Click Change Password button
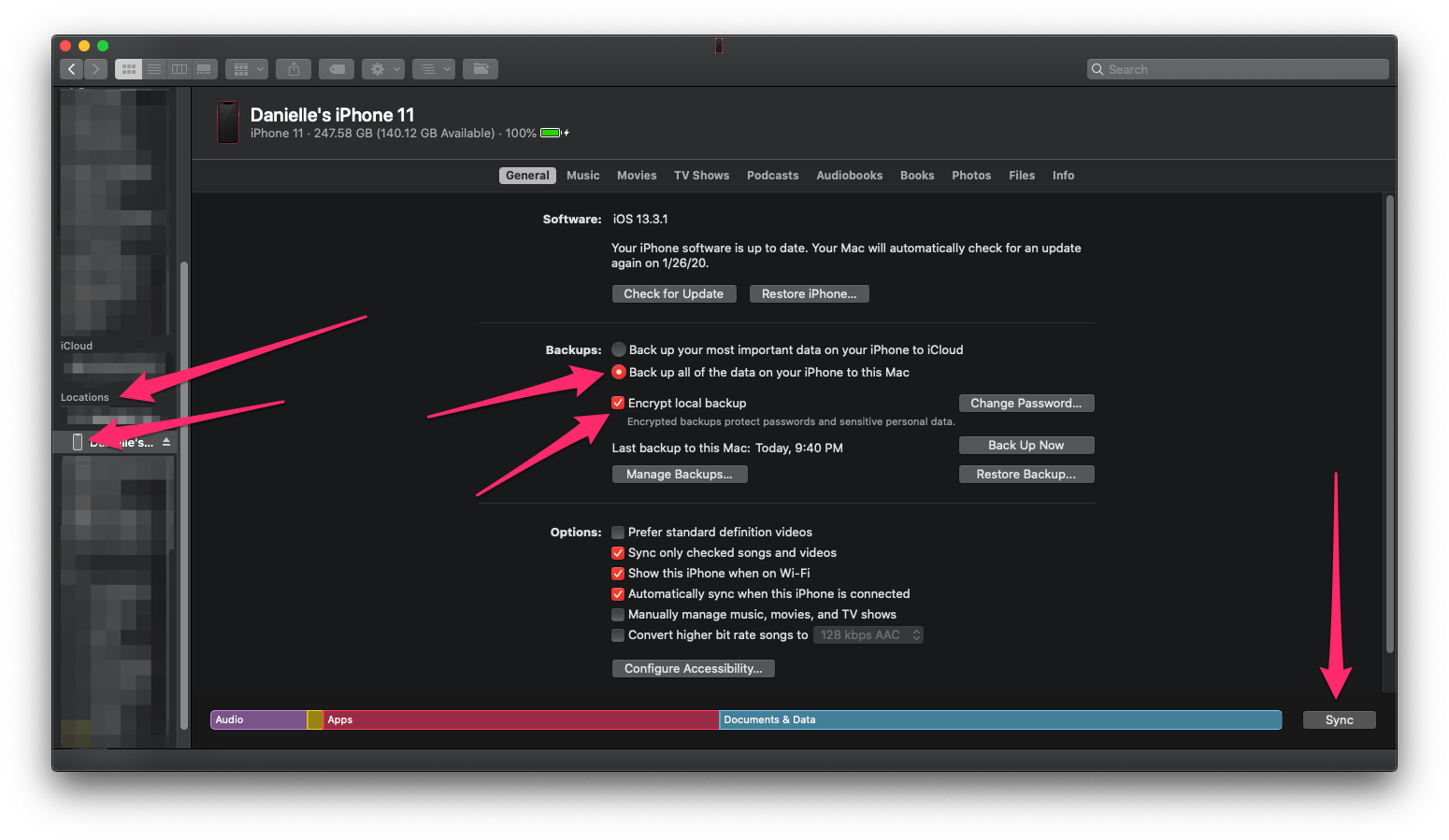Viewport: 1449px width, 840px height. tap(1026, 404)
